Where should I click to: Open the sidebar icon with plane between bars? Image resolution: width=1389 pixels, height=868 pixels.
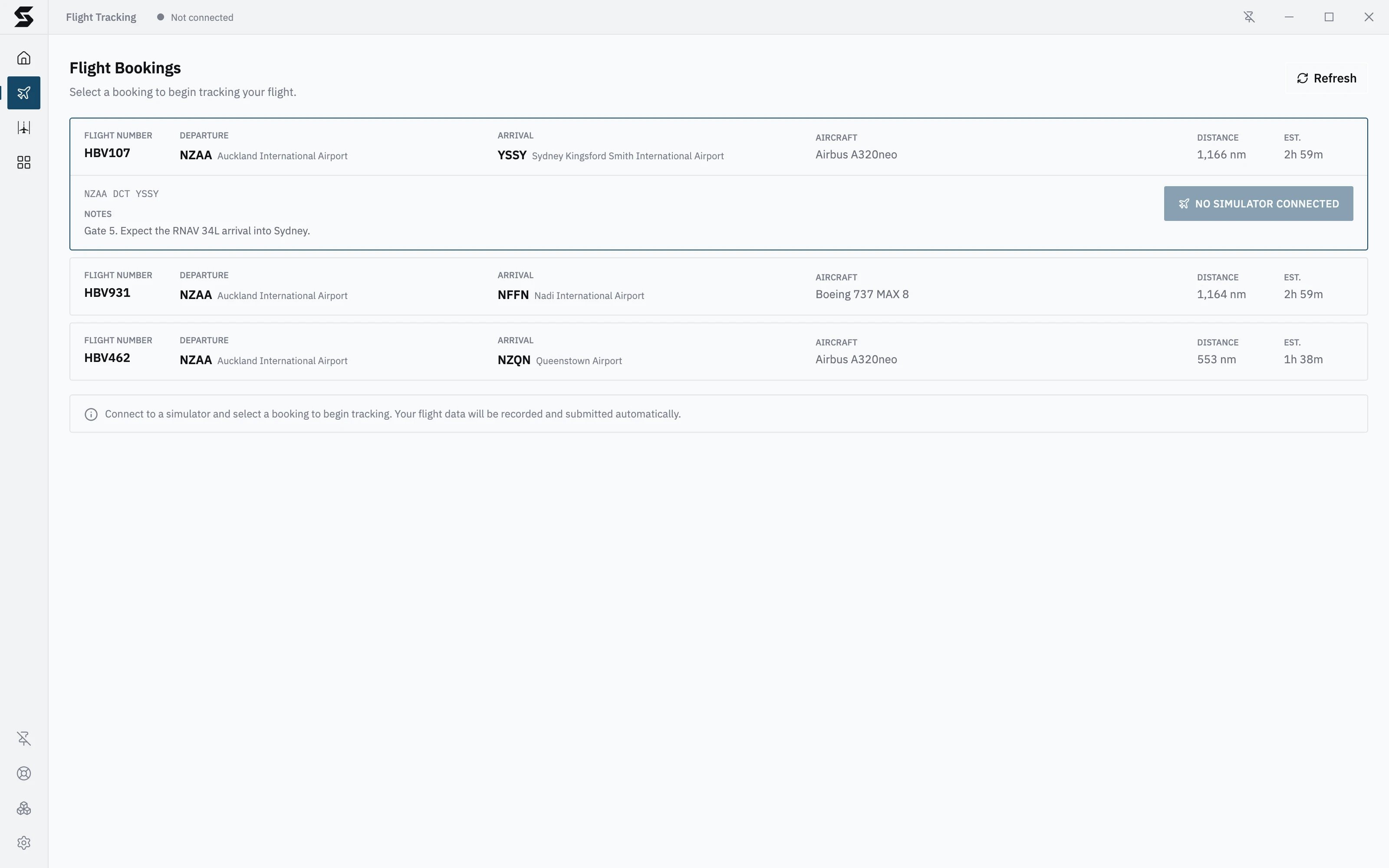point(23,128)
